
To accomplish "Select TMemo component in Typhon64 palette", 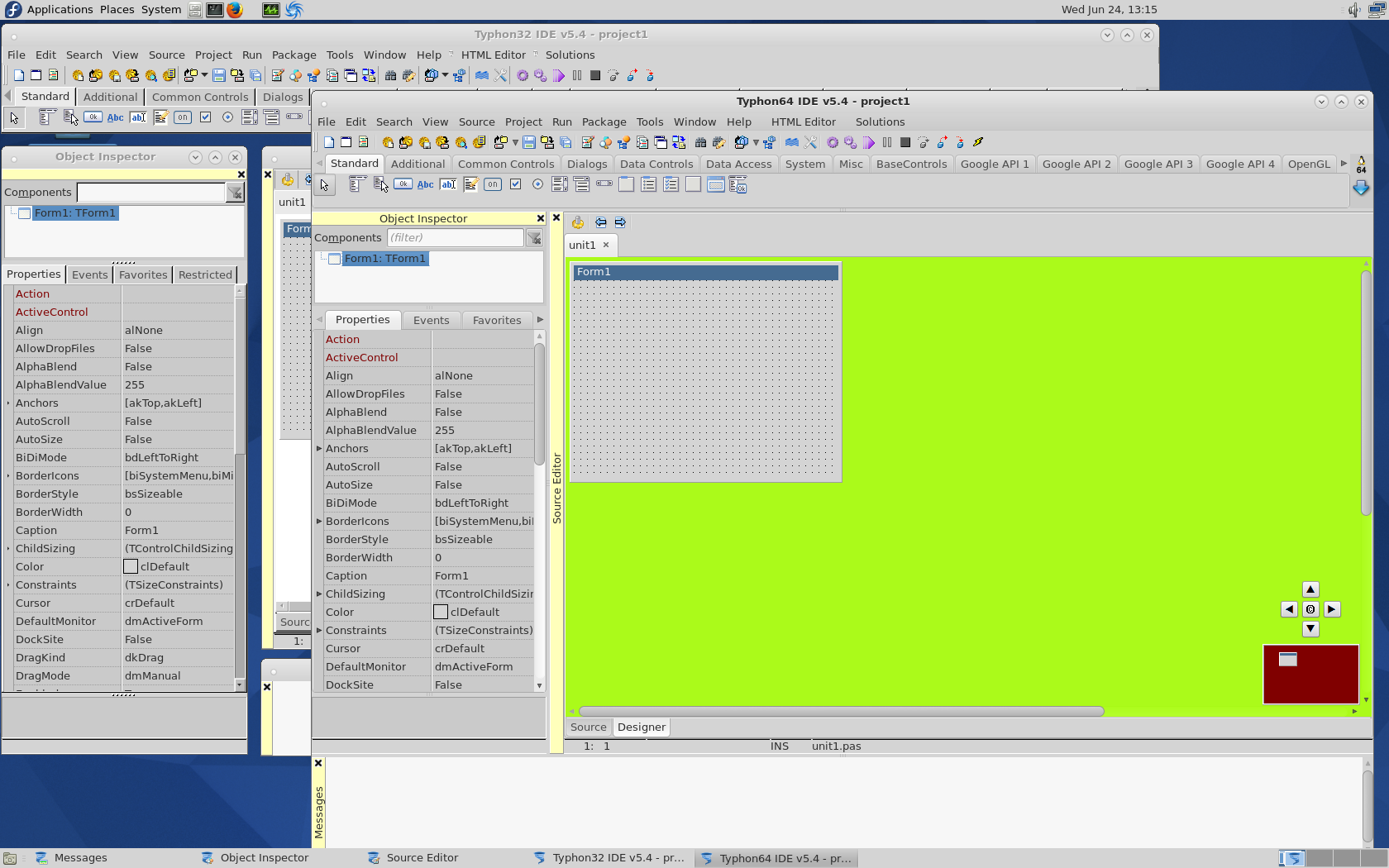I will click(470, 184).
